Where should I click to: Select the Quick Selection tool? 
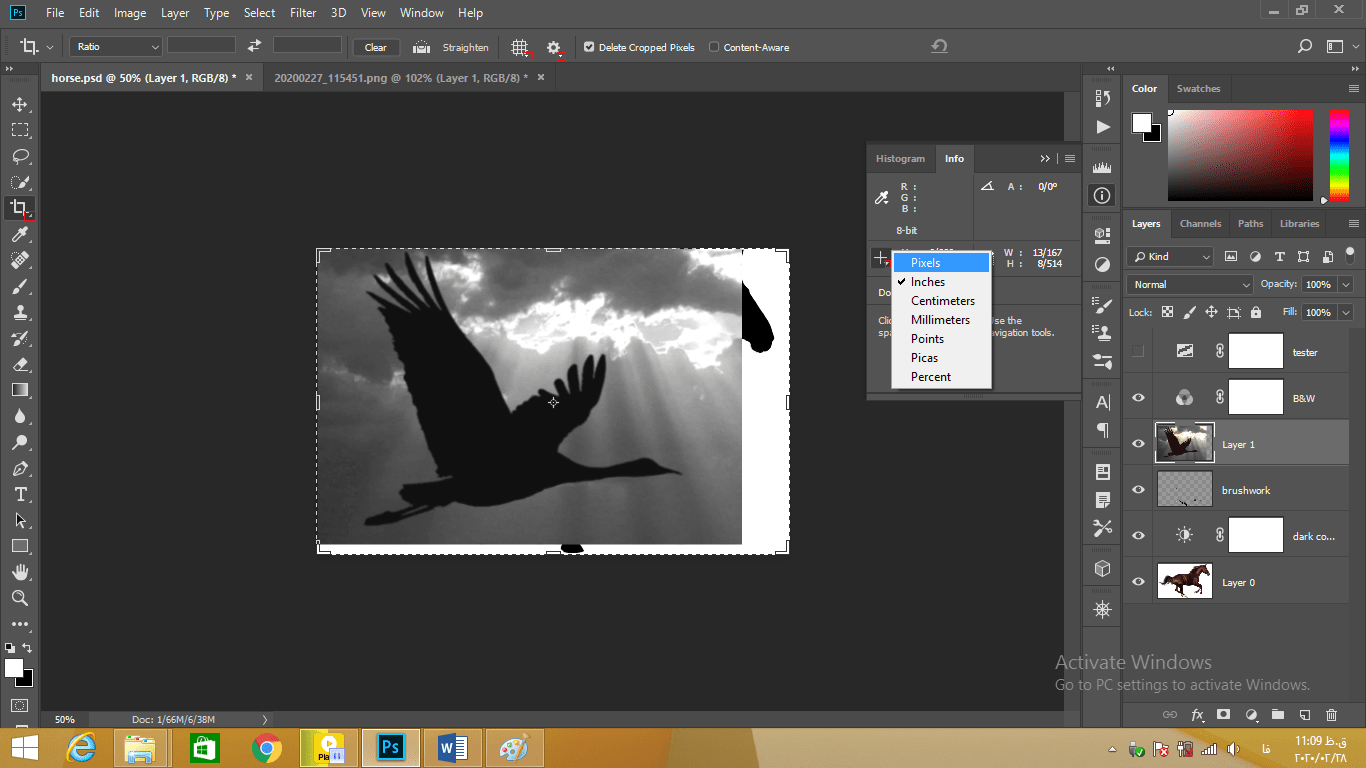coord(20,182)
